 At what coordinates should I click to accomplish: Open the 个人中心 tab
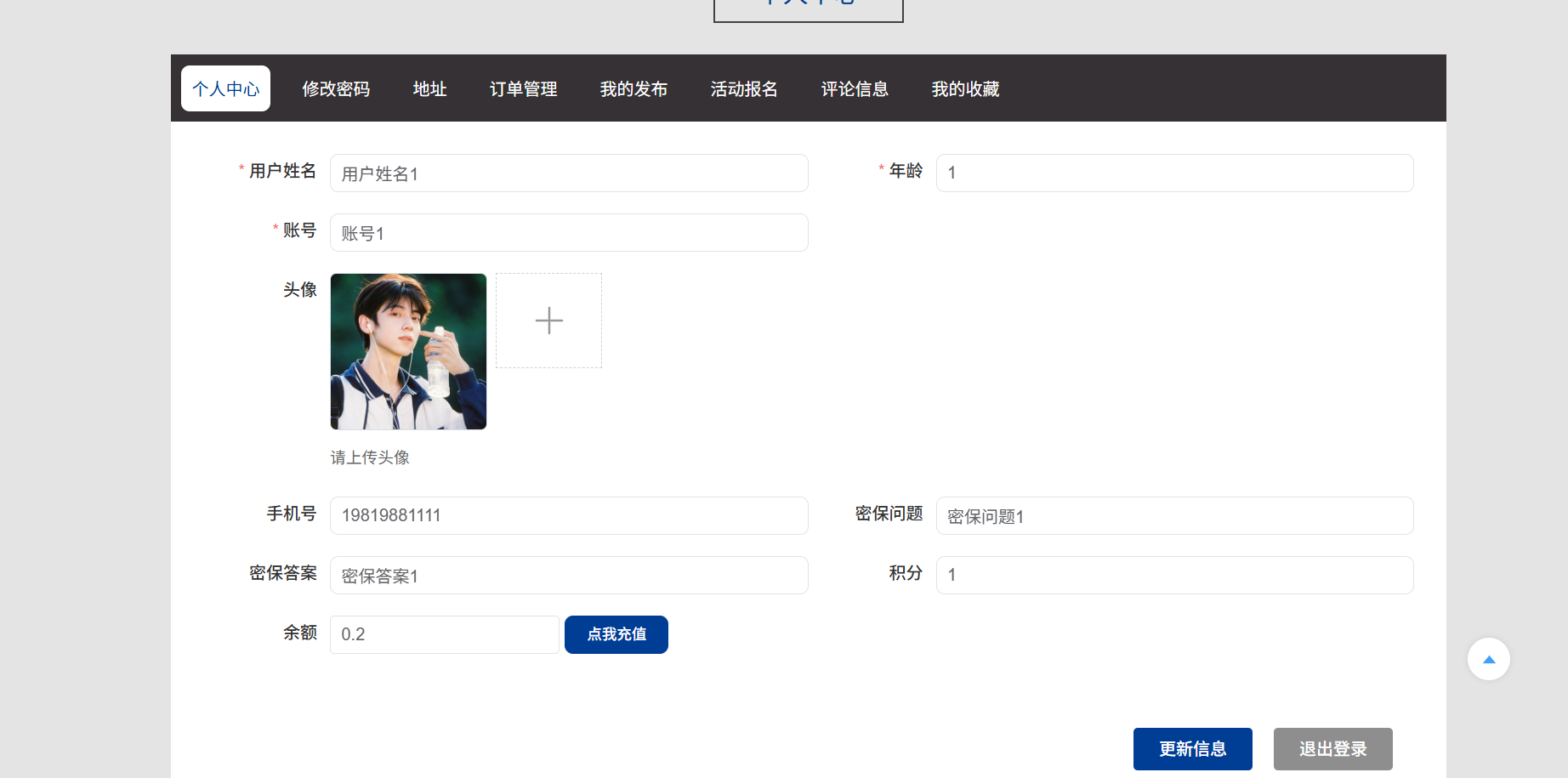pyautogui.click(x=225, y=88)
